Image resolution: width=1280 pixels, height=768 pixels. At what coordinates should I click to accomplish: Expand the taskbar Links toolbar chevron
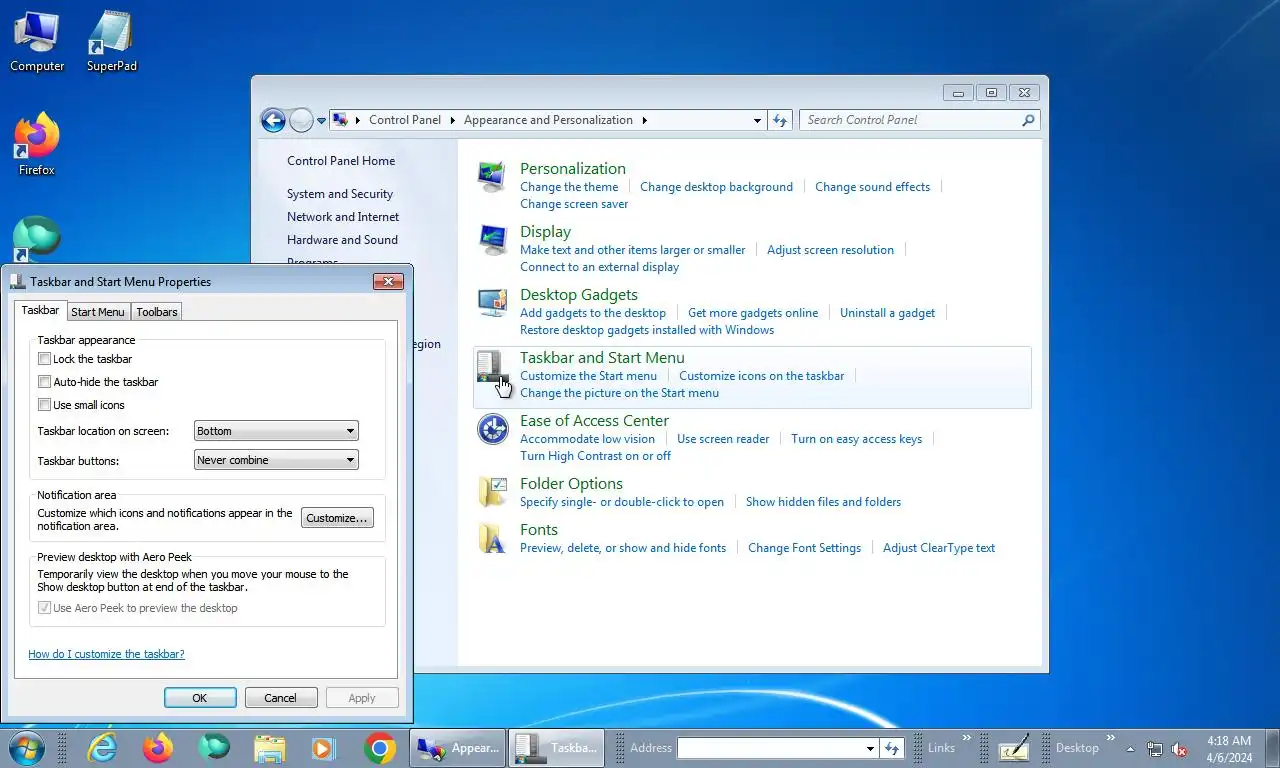click(966, 737)
